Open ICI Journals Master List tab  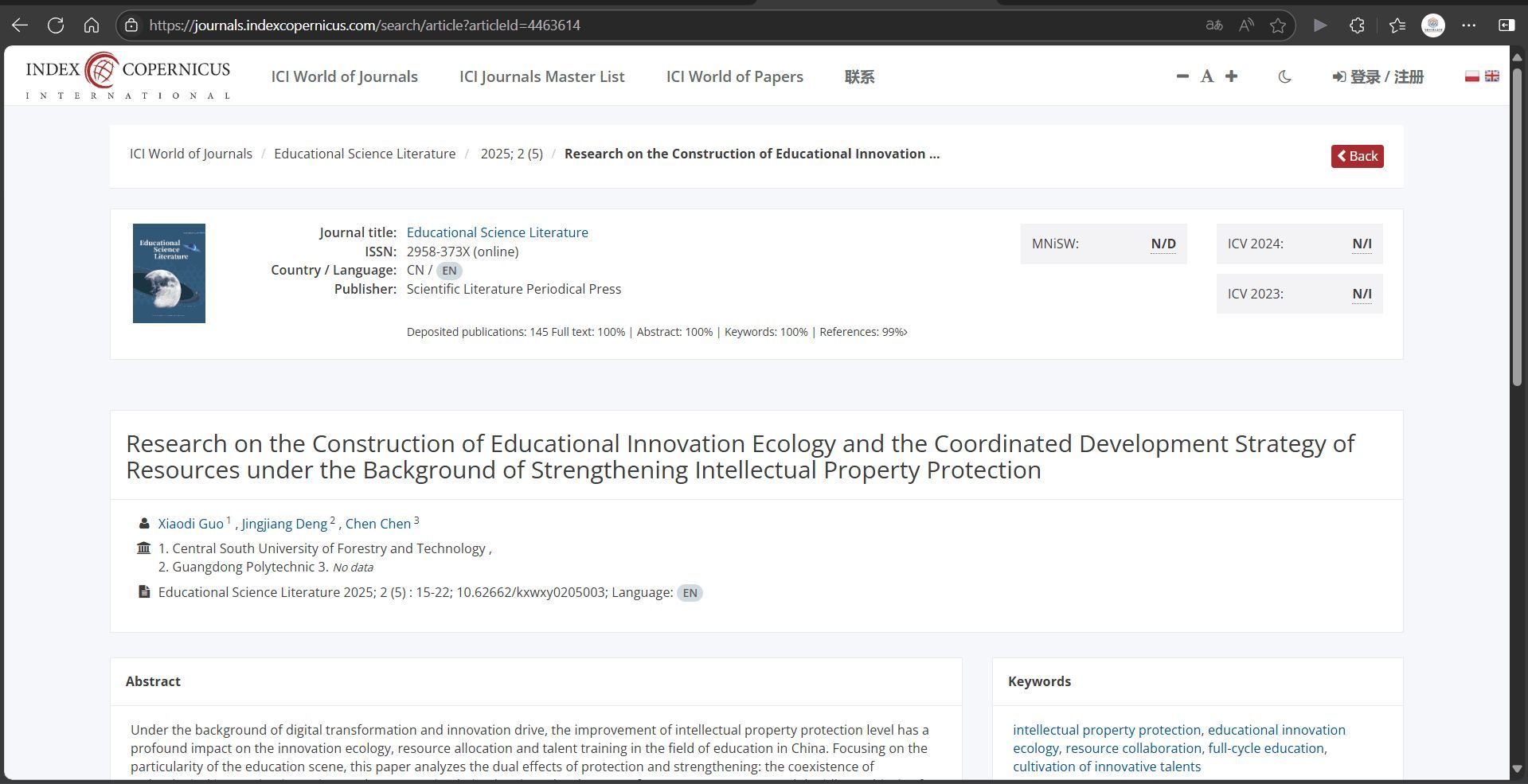click(x=541, y=76)
